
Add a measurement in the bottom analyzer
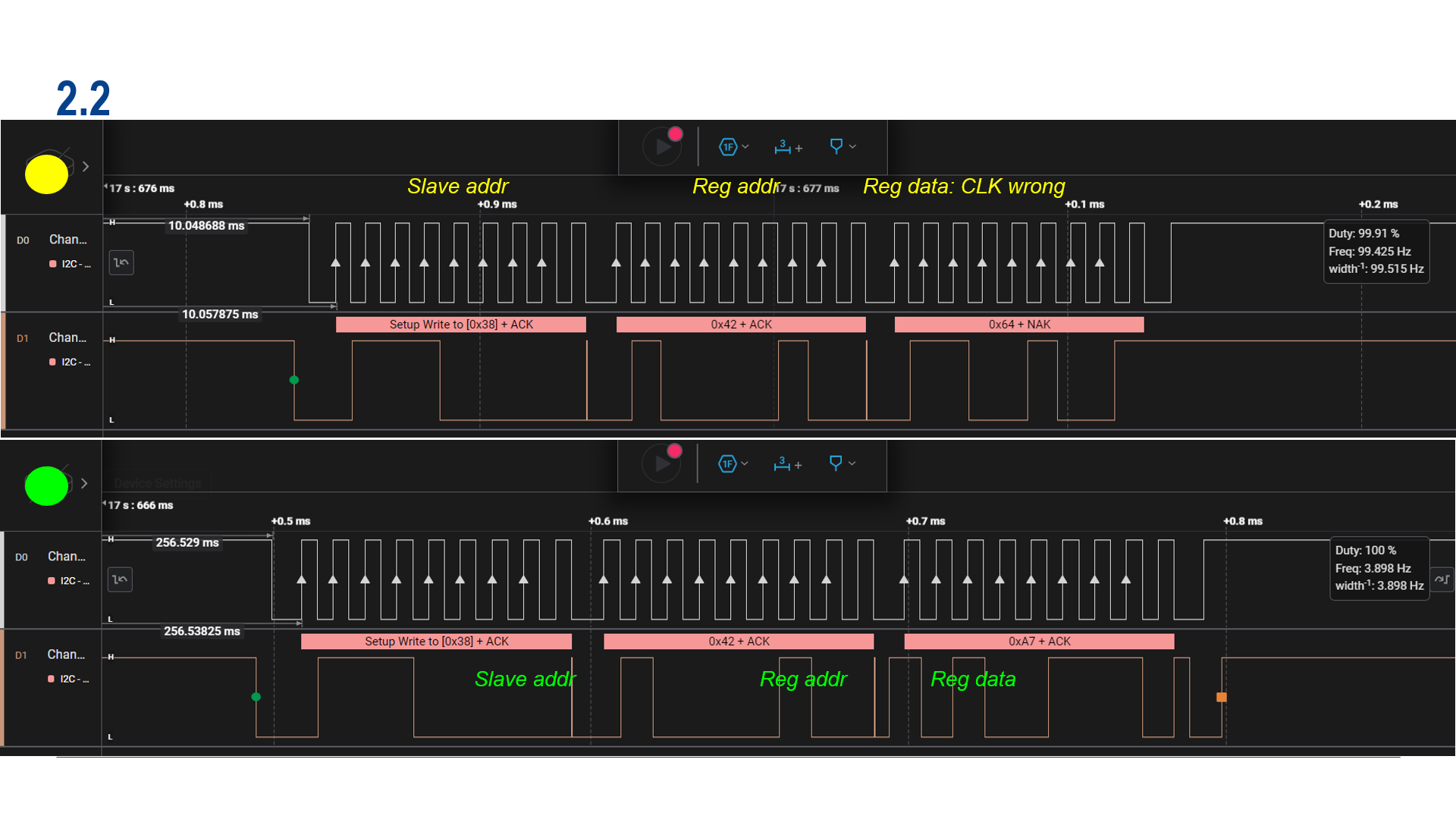787,463
